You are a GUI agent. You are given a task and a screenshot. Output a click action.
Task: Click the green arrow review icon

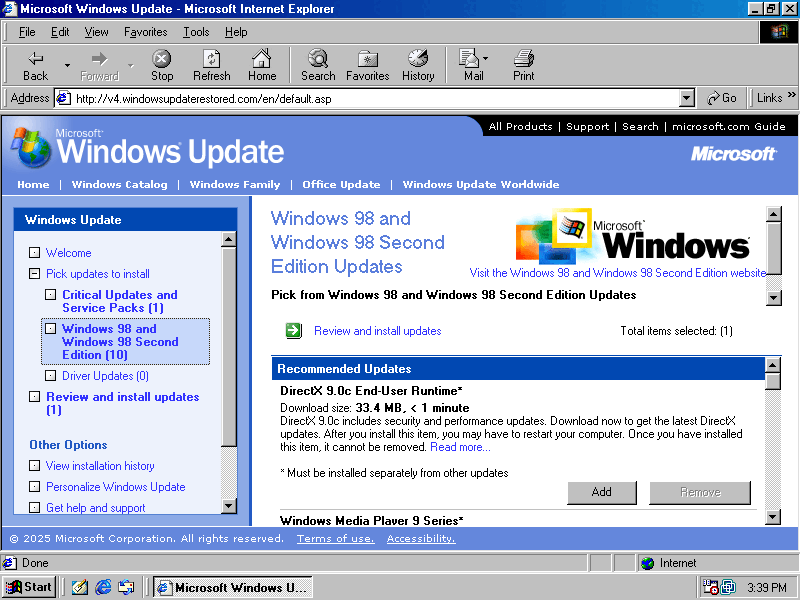[293, 331]
